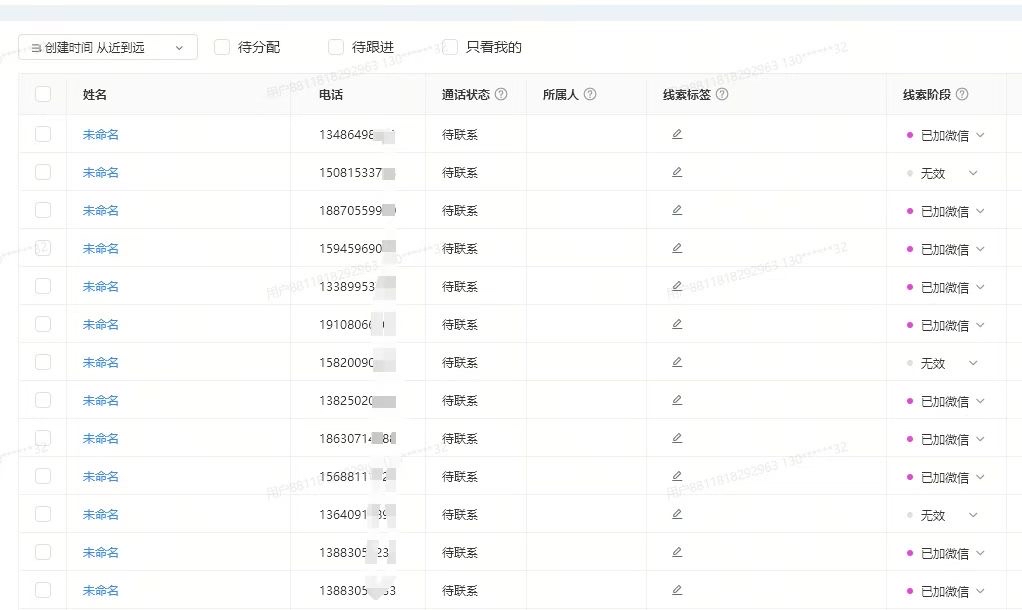
Task: Open stage dropdown for 13825020 row
Action: tap(946, 401)
